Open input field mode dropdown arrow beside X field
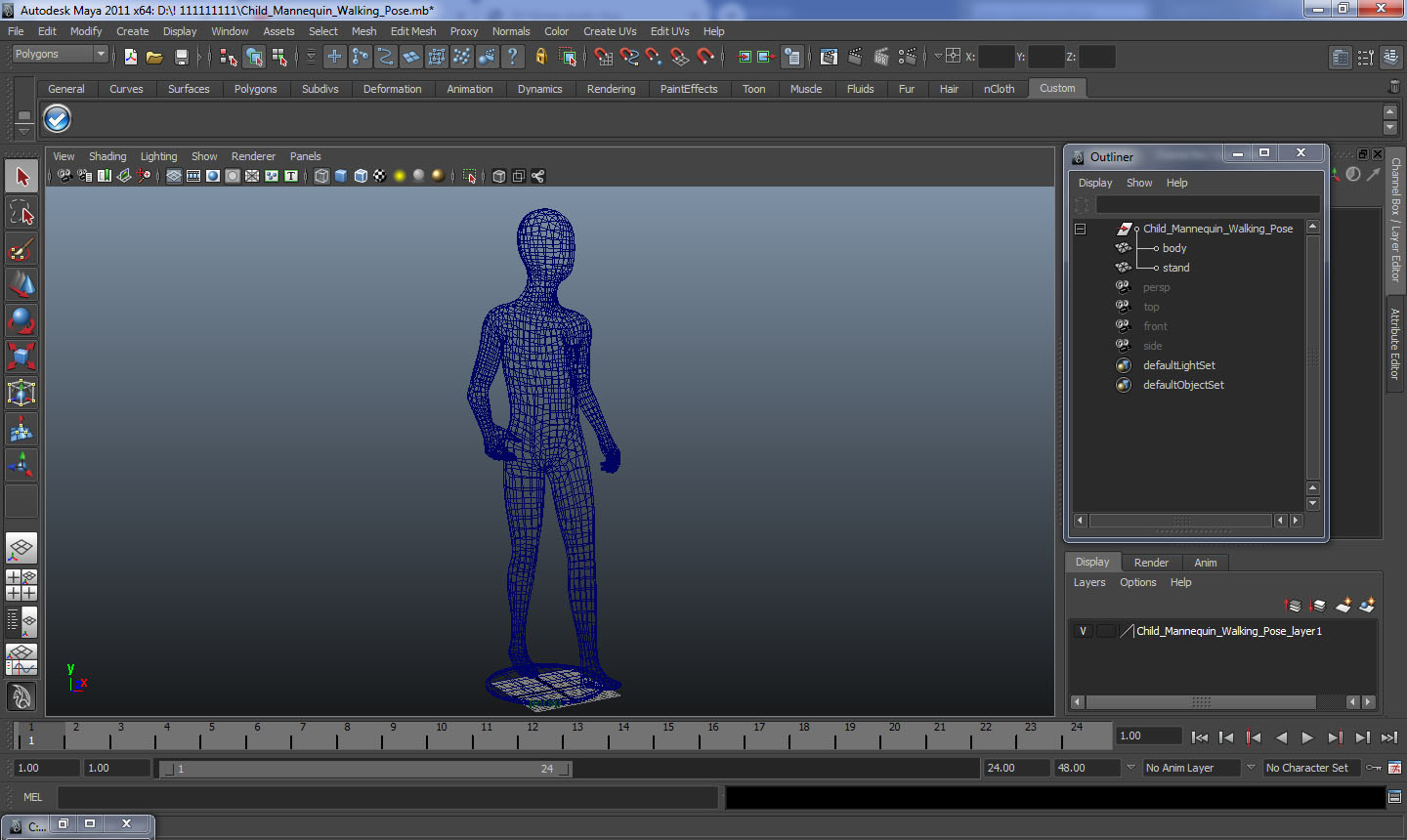 click(938, 57)
